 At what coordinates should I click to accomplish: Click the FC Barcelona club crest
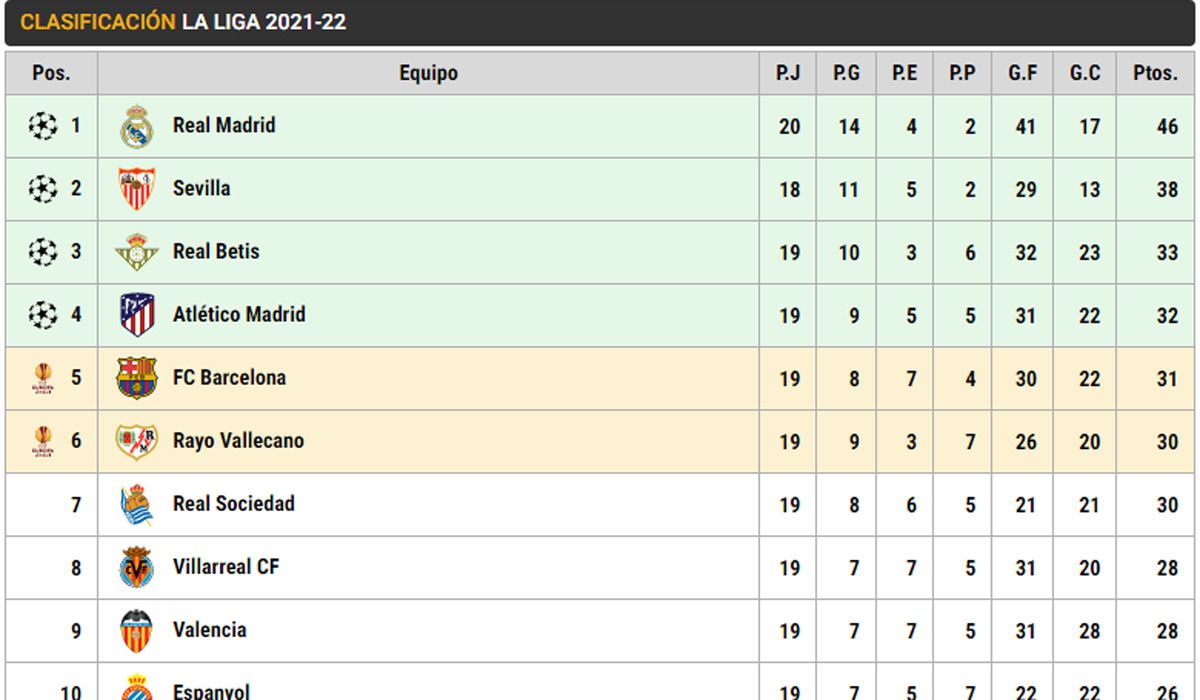(x=137, y=378)
